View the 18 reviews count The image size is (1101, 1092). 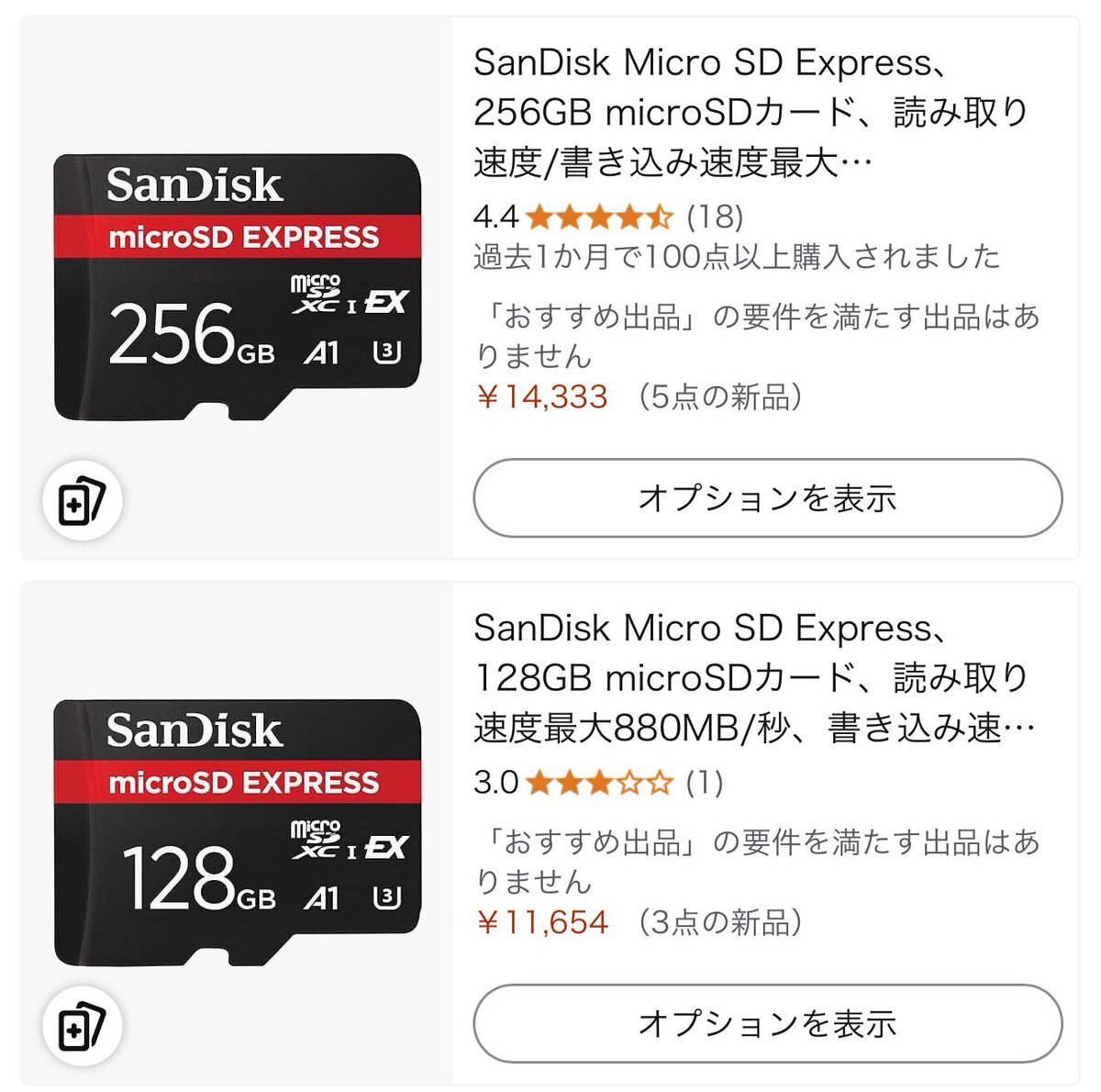pyautogui.click(x=715, y=217)
